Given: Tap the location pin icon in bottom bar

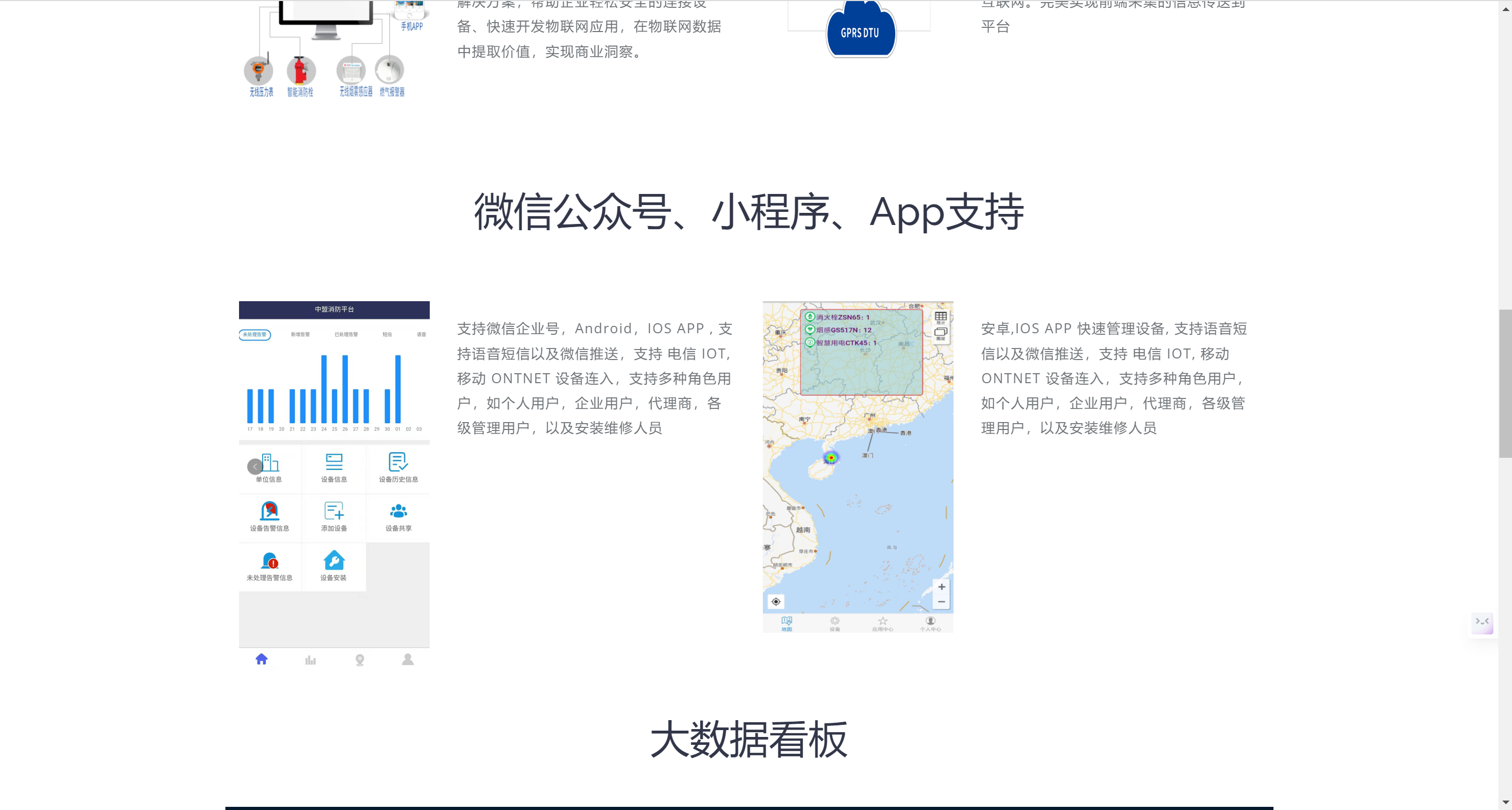Looking at the screenshot, I should pos(360,660).
